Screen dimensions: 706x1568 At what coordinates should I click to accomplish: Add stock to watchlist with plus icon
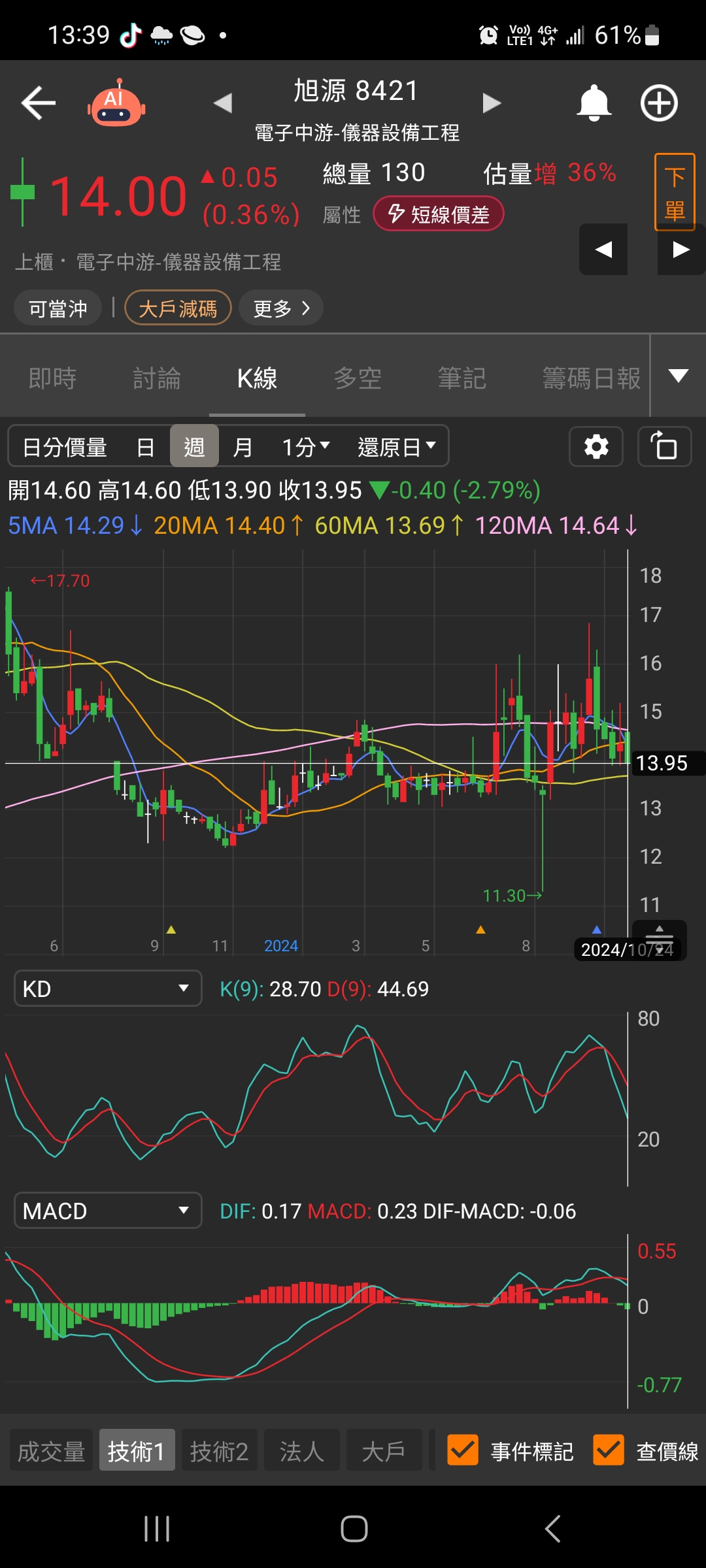click(x=658, y=103)
